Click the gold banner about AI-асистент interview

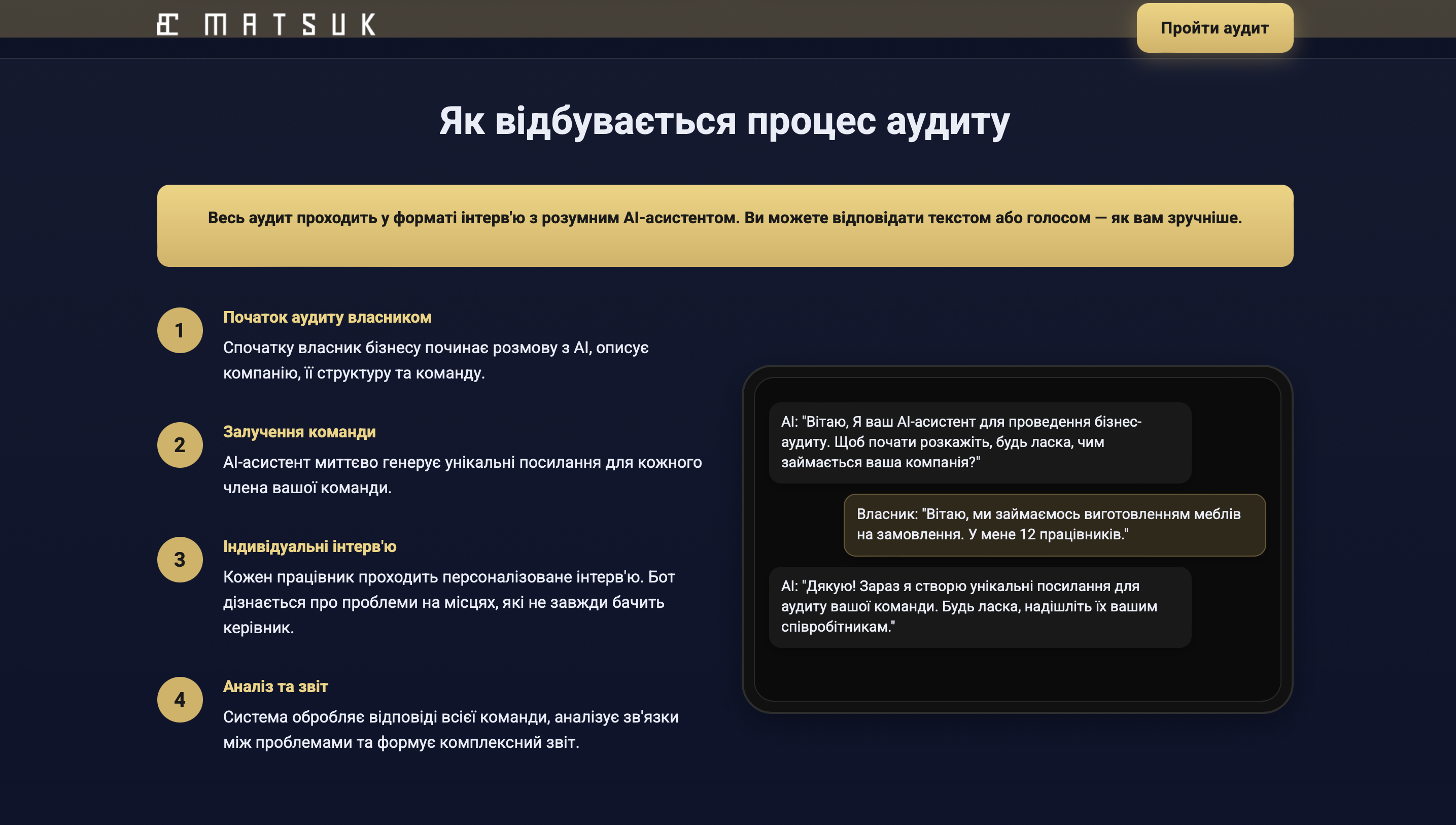[x=725, y=225]
